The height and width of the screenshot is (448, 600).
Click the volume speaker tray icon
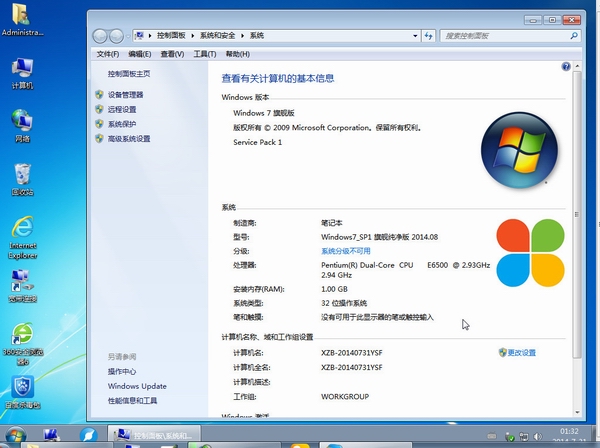(x=538, y=436)
